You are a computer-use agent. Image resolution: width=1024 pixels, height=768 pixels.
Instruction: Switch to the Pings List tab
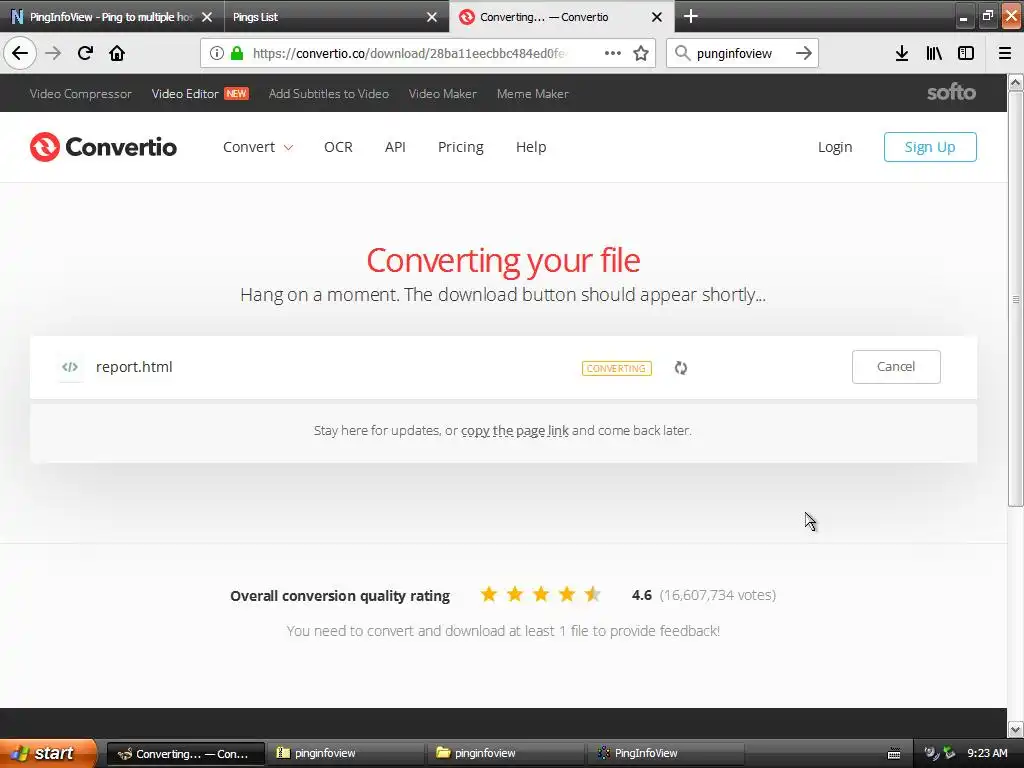click(x=336, y=17)
